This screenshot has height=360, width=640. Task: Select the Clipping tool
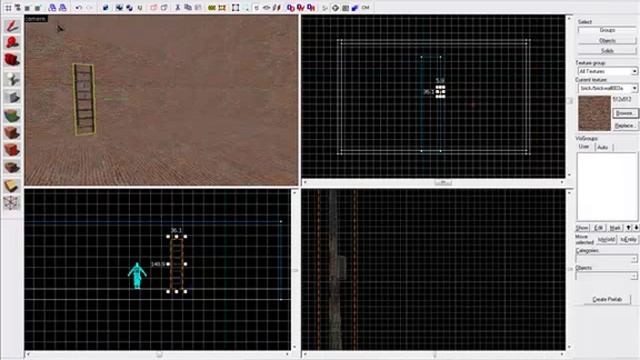[12, 186]
